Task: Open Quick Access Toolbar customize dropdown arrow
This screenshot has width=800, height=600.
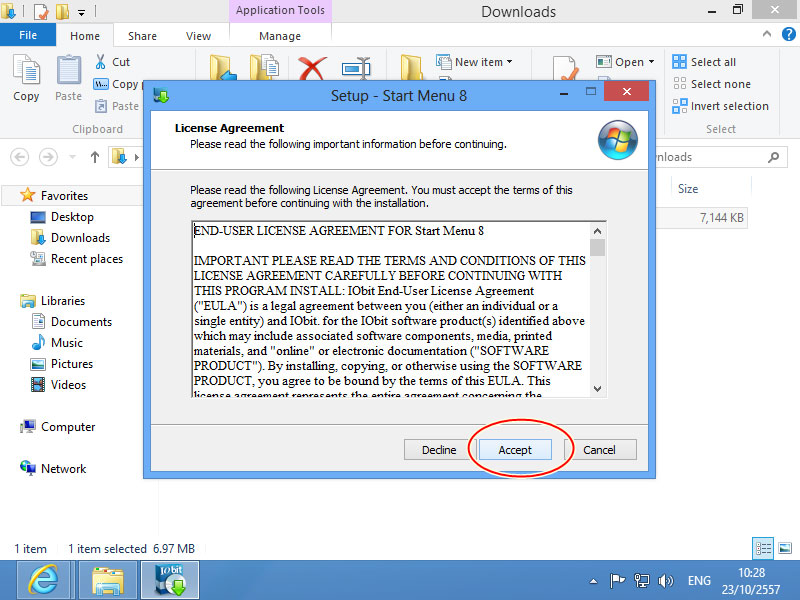Action: point(82,11)
